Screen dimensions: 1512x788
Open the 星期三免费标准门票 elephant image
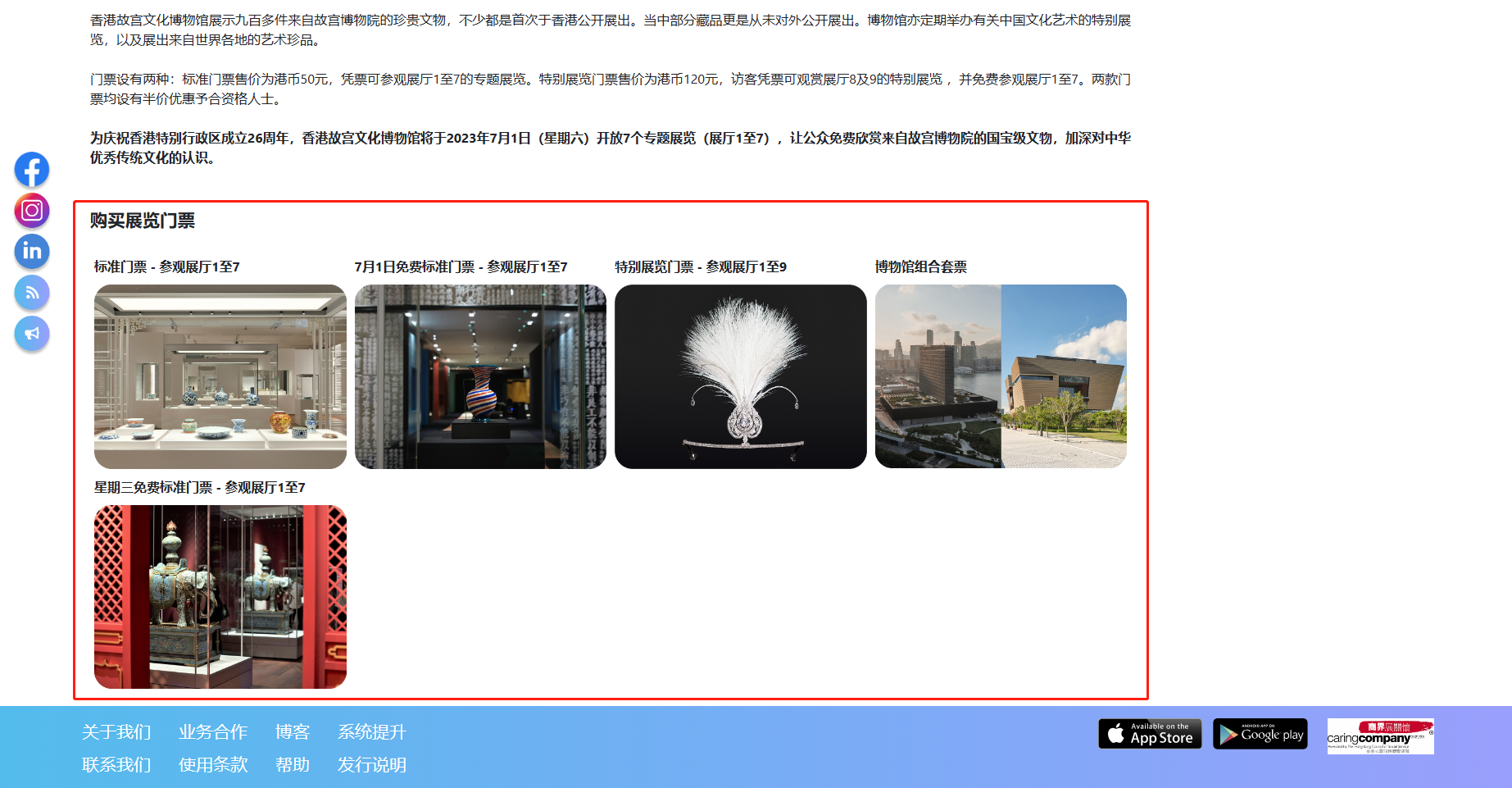(220, 597)
